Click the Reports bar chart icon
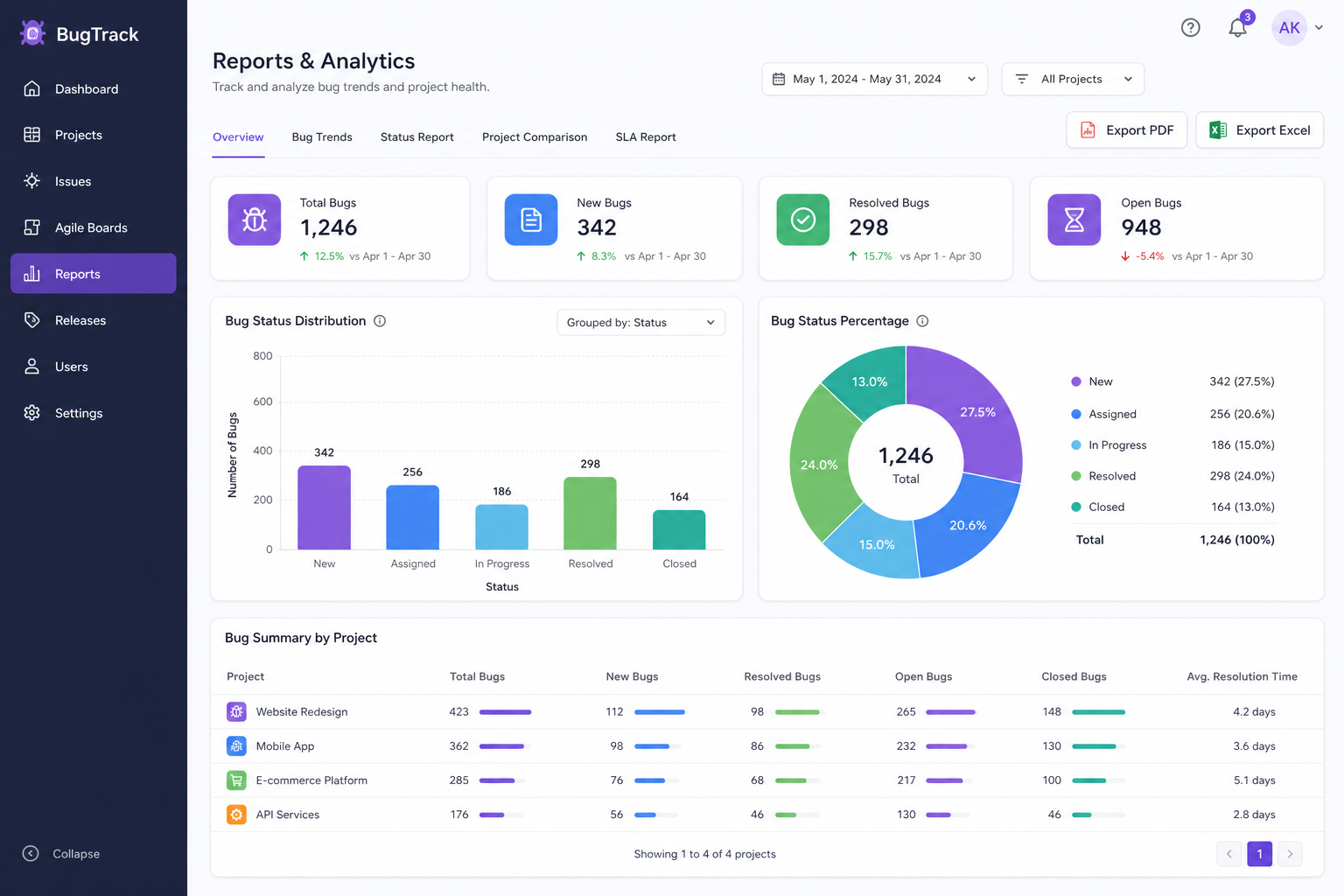The image size is (1344, 896). 31,274
